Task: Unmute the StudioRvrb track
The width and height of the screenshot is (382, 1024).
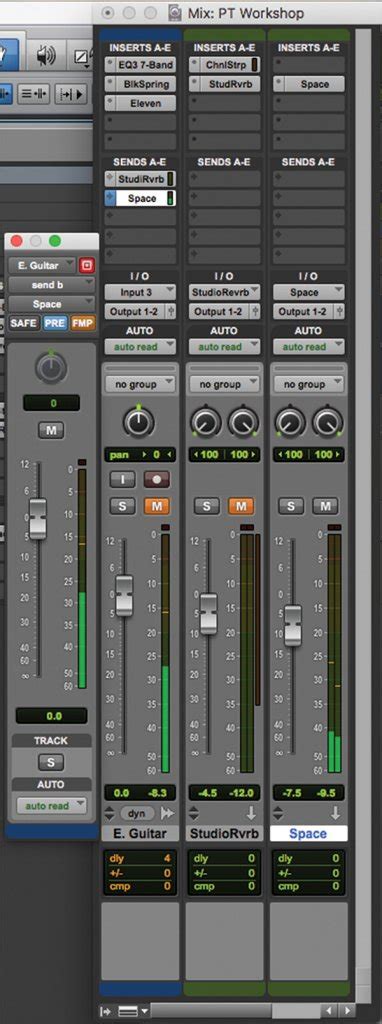Action: point(241,505)
